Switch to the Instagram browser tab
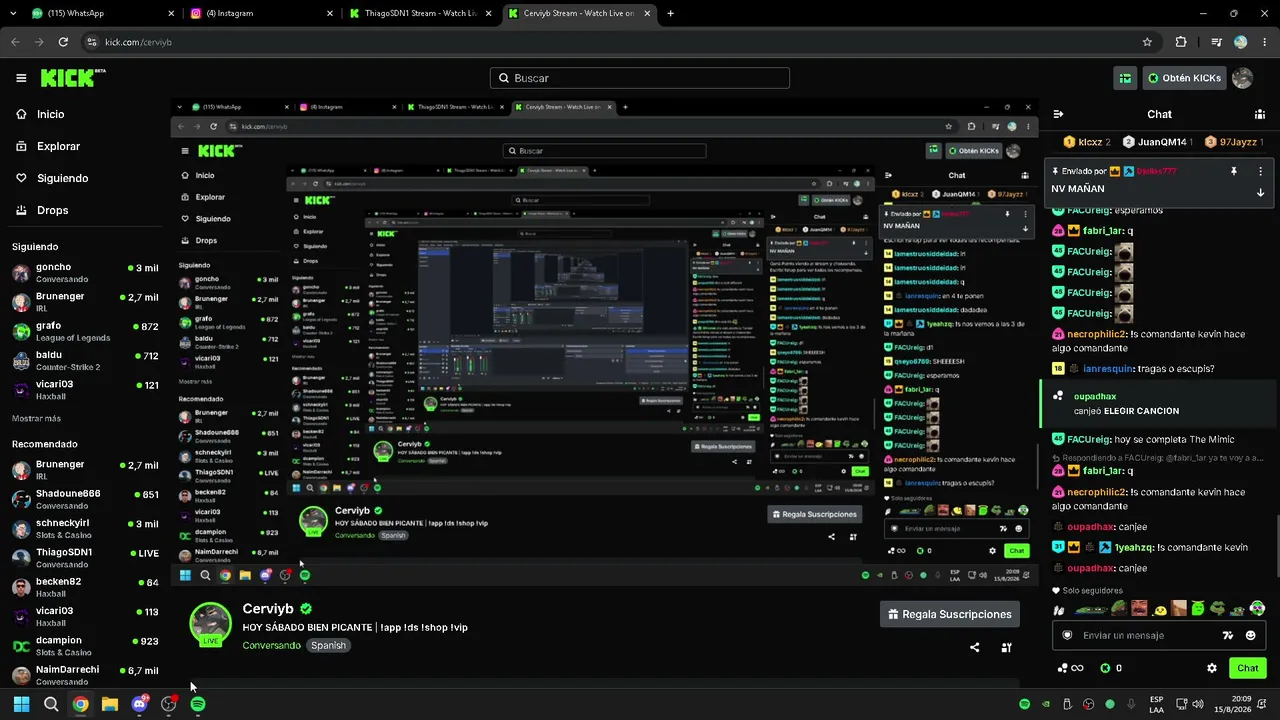The height and width of the screenshot is (720, 1280). [x=261, y=14]
